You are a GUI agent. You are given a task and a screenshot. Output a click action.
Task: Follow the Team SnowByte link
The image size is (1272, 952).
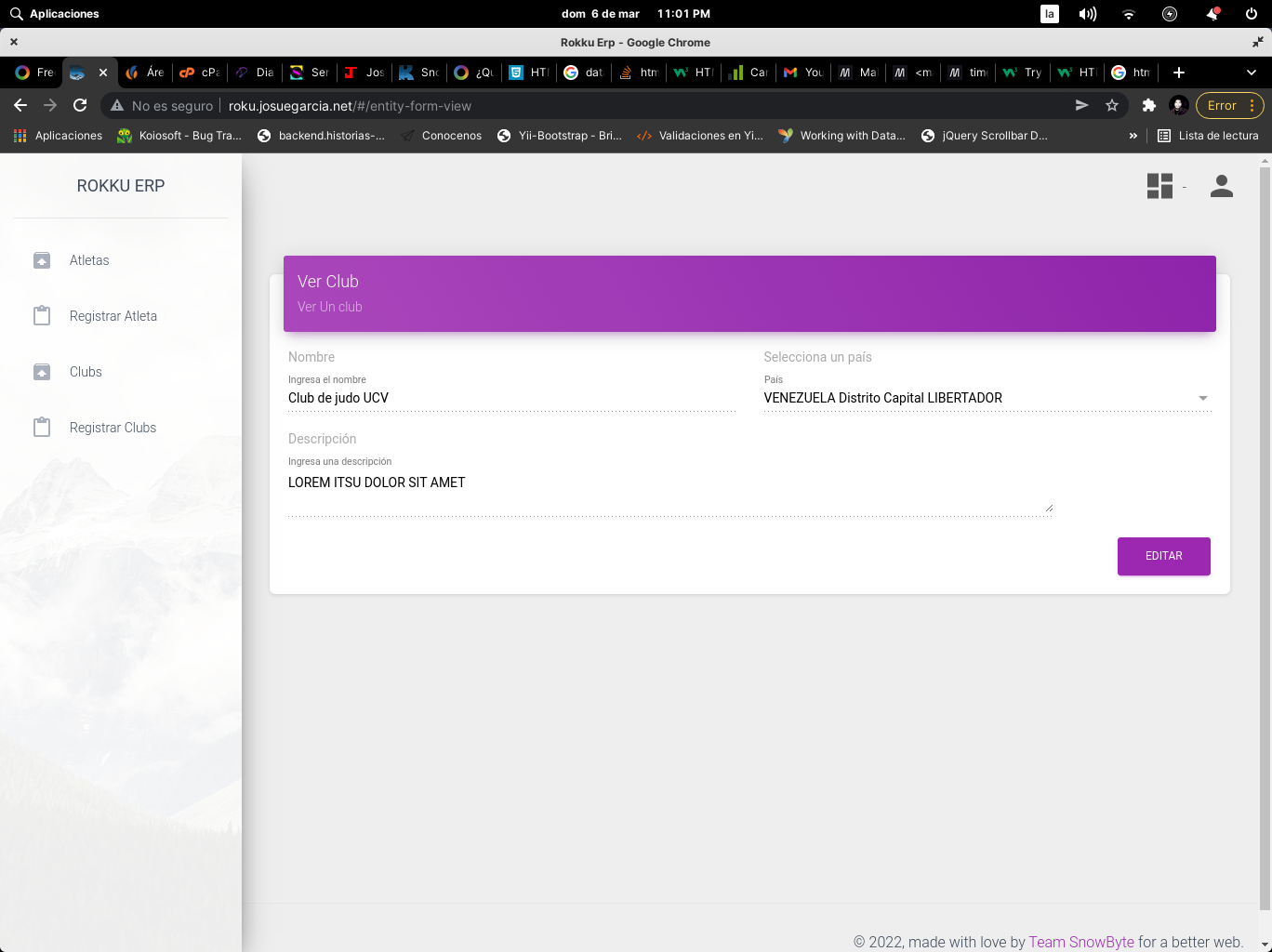click(1080, 942)
